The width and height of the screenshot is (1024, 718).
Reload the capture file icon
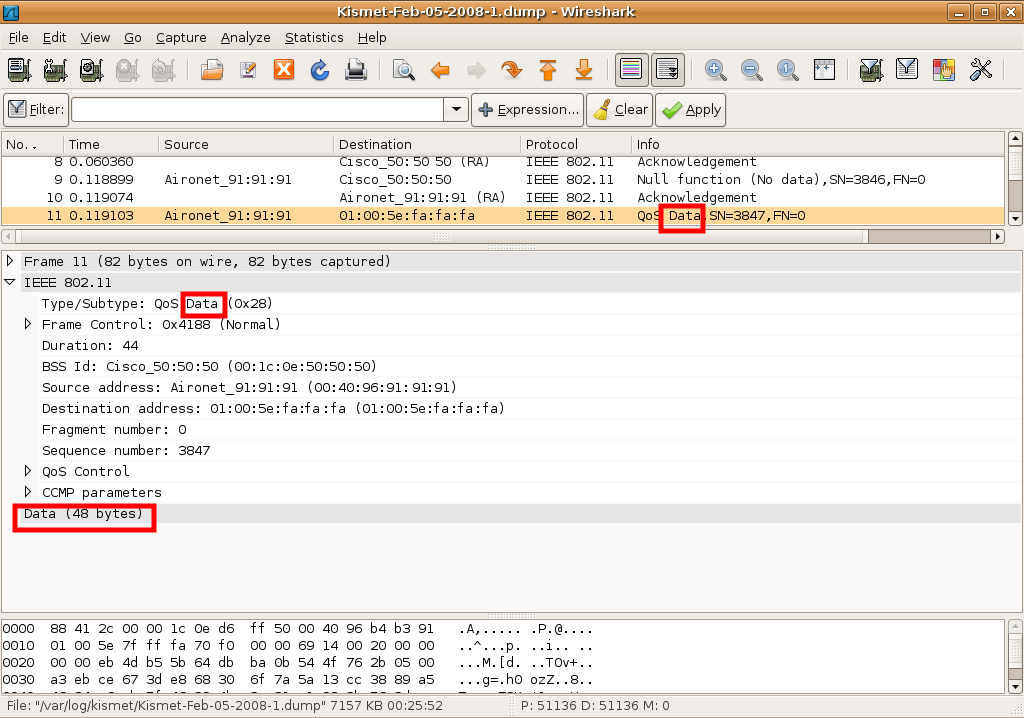tap(319, 69)
